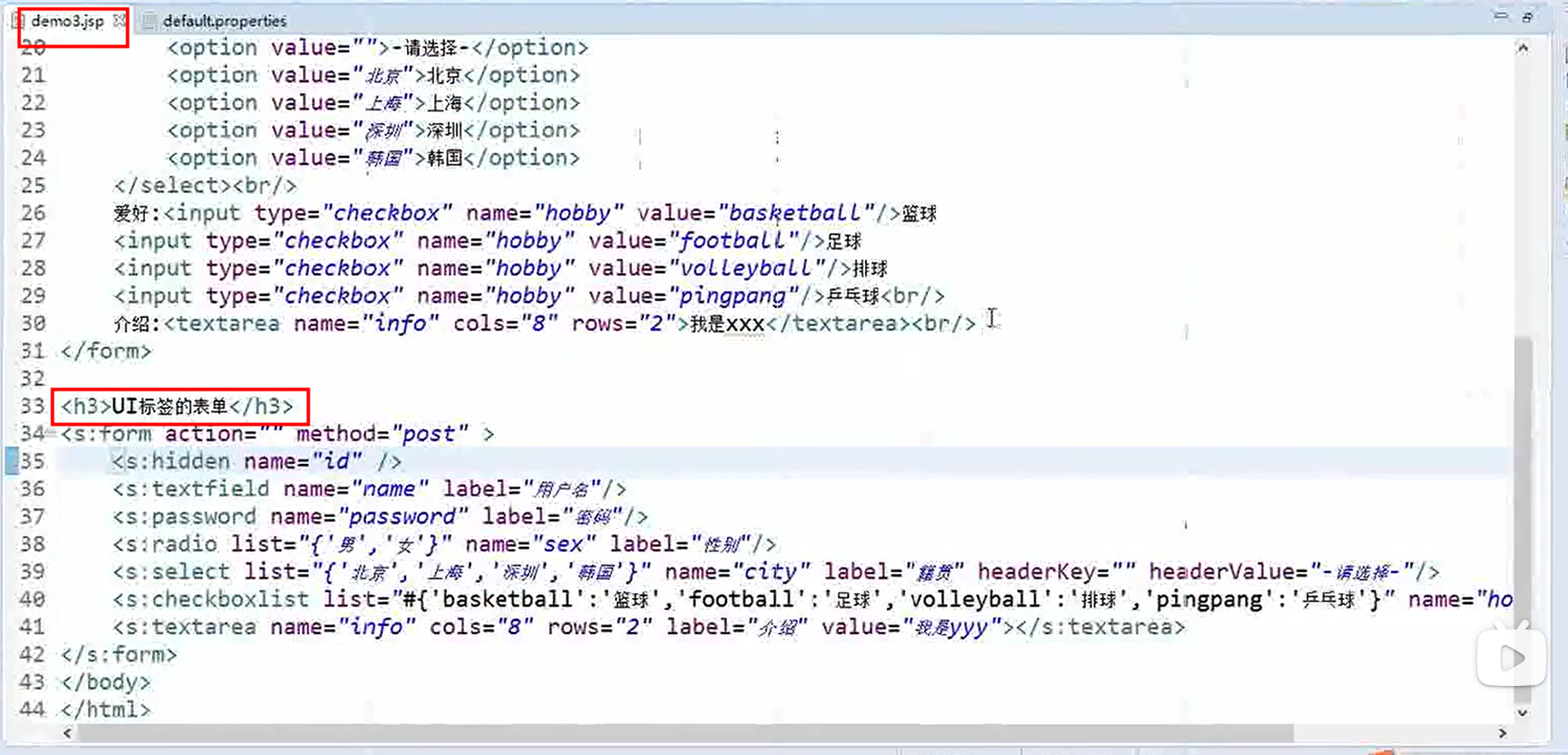This screenshot has width=1568, height=755.
Task: Click the s:select tag on line 39
Action: pyautogui.click(x=171, y=572)
